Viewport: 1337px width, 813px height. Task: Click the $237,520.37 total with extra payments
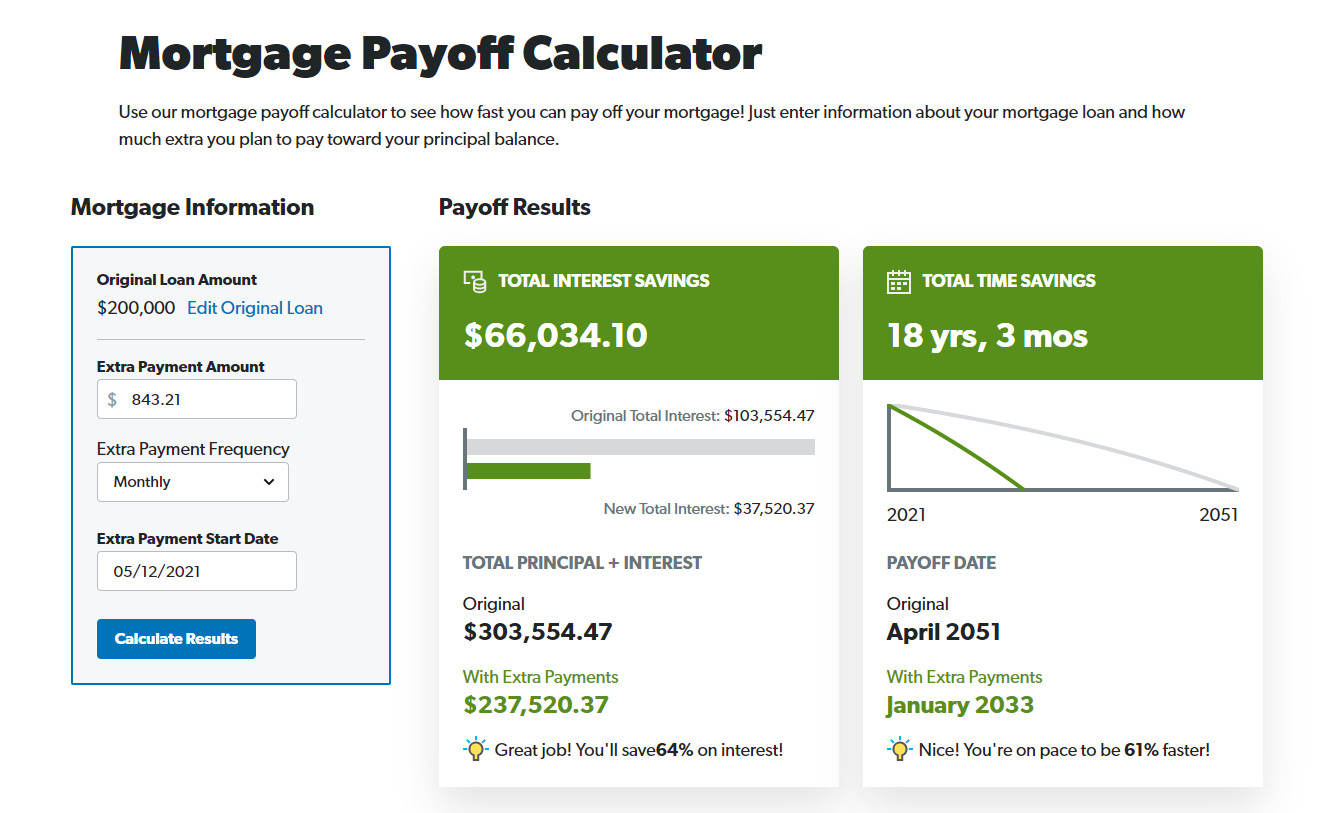tap(536, 705)
